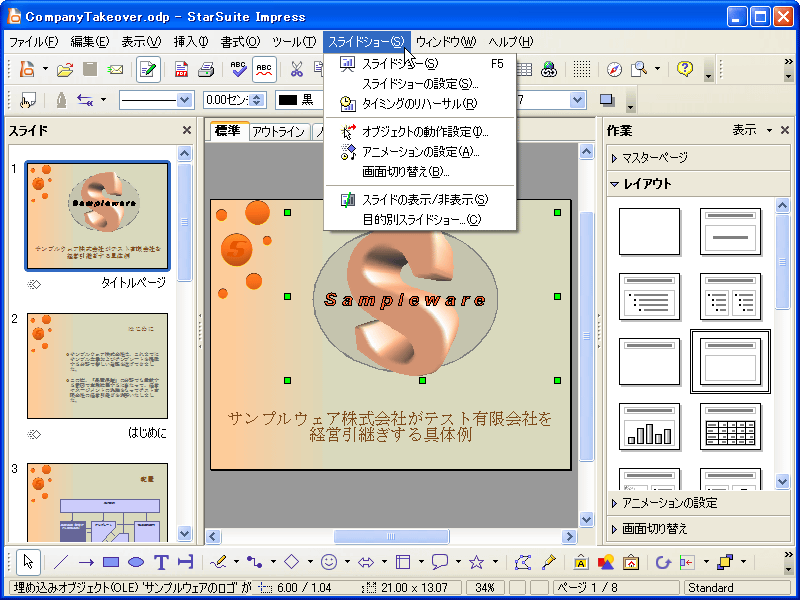This screenshot has height=600, width=800.
Task: Choose タイミングのリハーサル menu entry
Action: (x=420, y=104)
